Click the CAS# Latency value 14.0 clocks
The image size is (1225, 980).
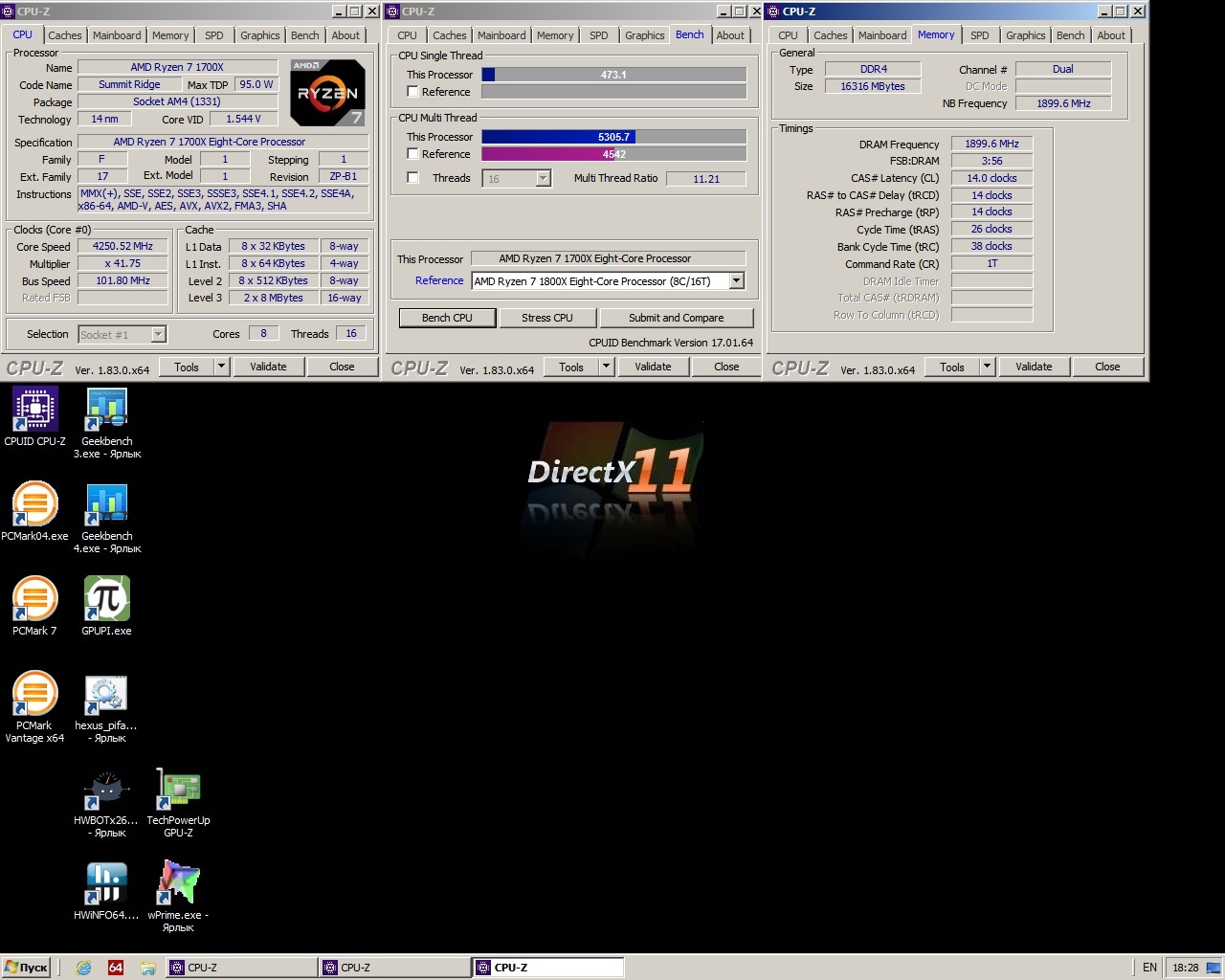[x=991, y=178]
